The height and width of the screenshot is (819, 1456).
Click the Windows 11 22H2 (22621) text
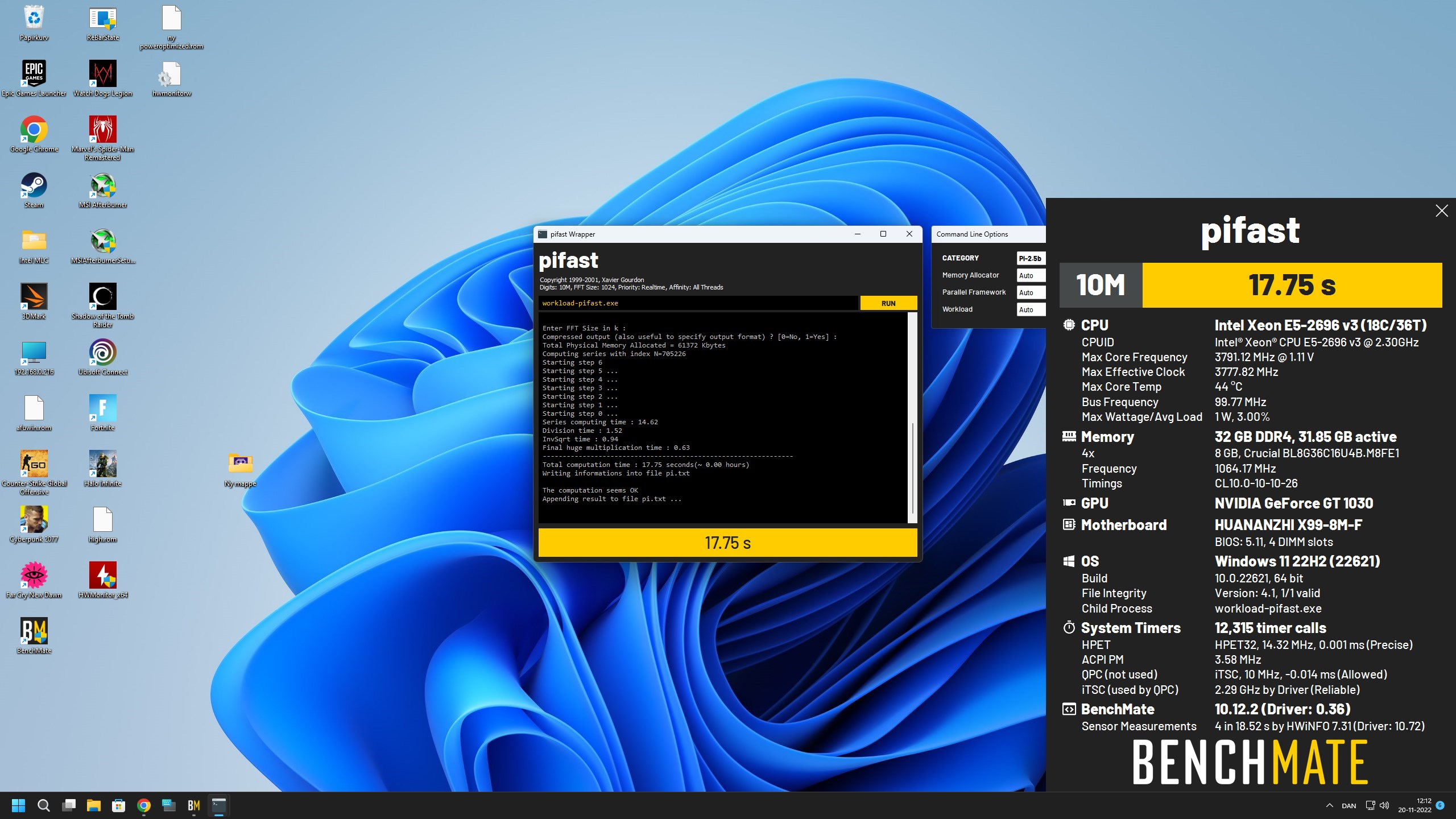pyautogui.click(x=1297, y=561)
